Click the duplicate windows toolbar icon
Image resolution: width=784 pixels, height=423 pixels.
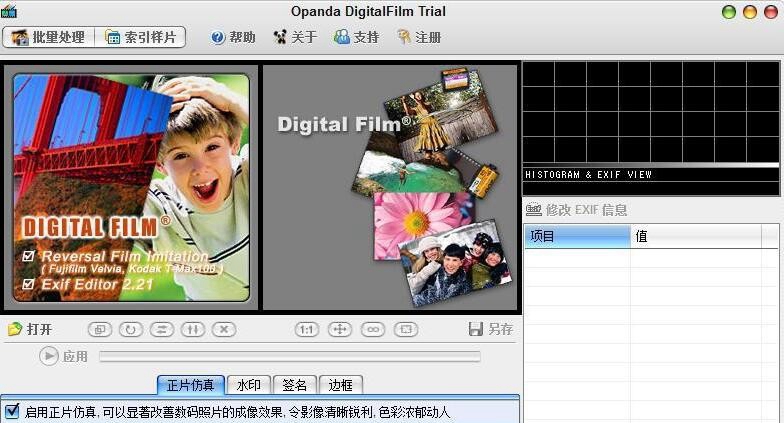point(100,330)
